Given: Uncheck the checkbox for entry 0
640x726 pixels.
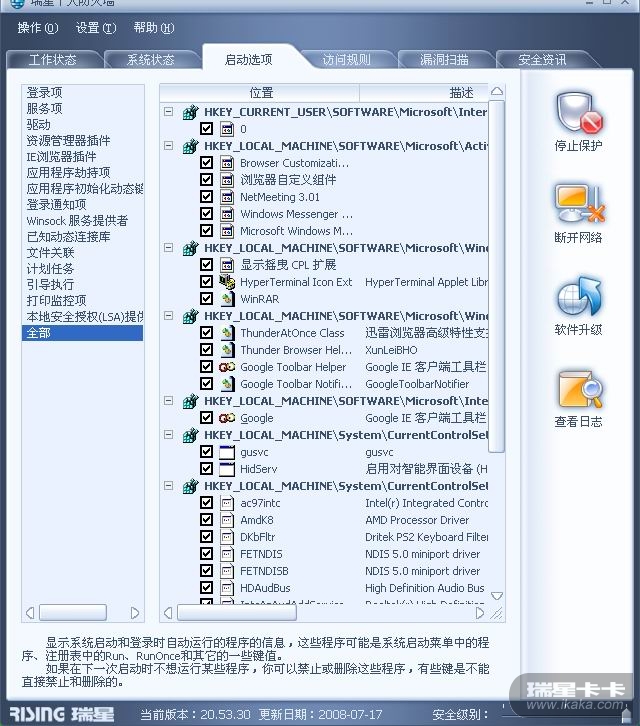Looking at the screenshot, I should 207,129.
